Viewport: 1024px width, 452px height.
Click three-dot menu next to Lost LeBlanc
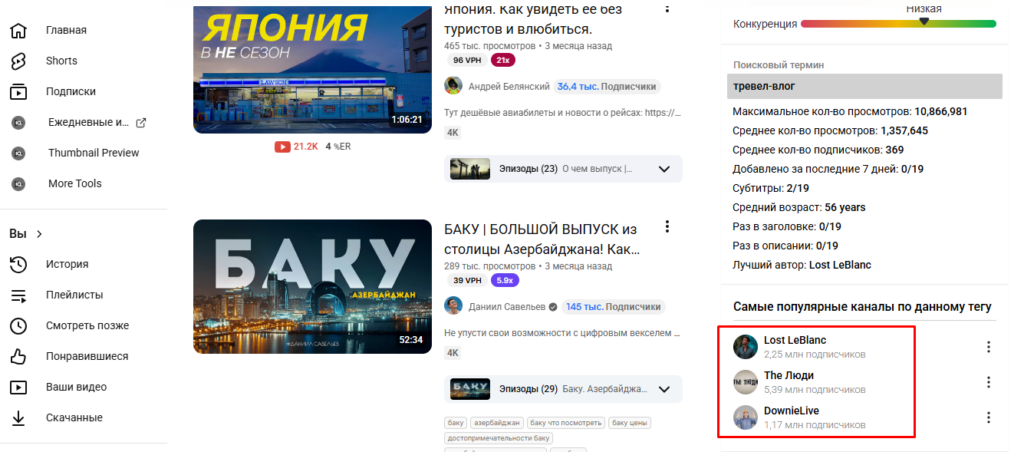[x=988, y=347]
